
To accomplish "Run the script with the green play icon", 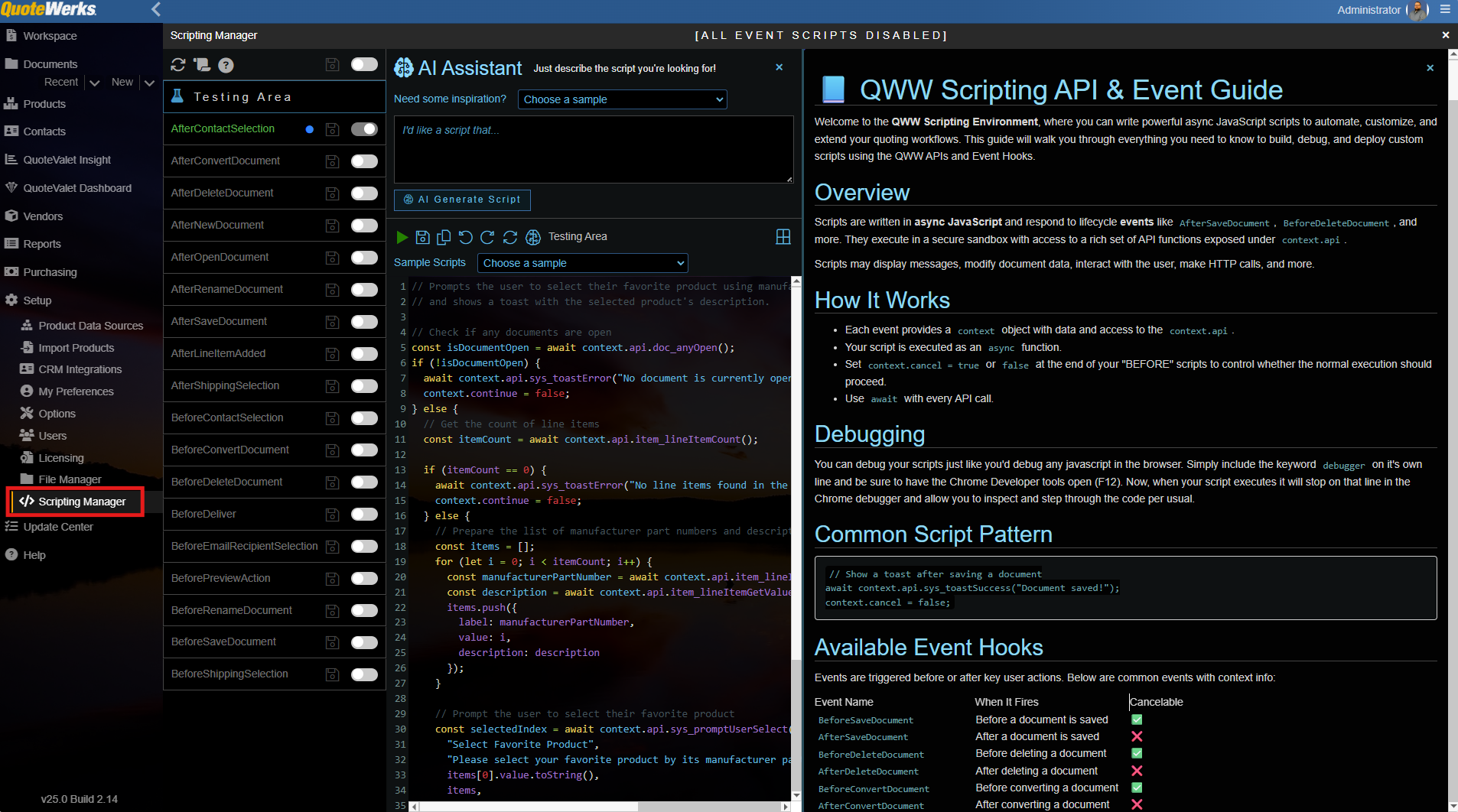I will (x=402, y=237).
